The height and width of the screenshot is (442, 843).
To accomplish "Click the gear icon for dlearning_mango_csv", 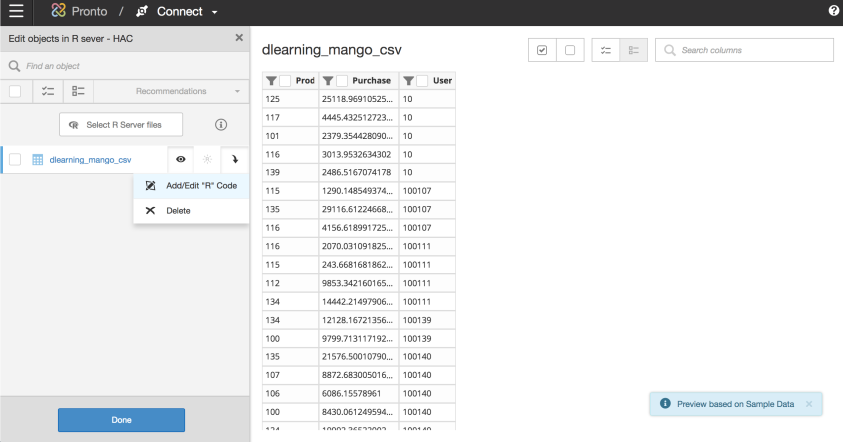I will [208, 159].
